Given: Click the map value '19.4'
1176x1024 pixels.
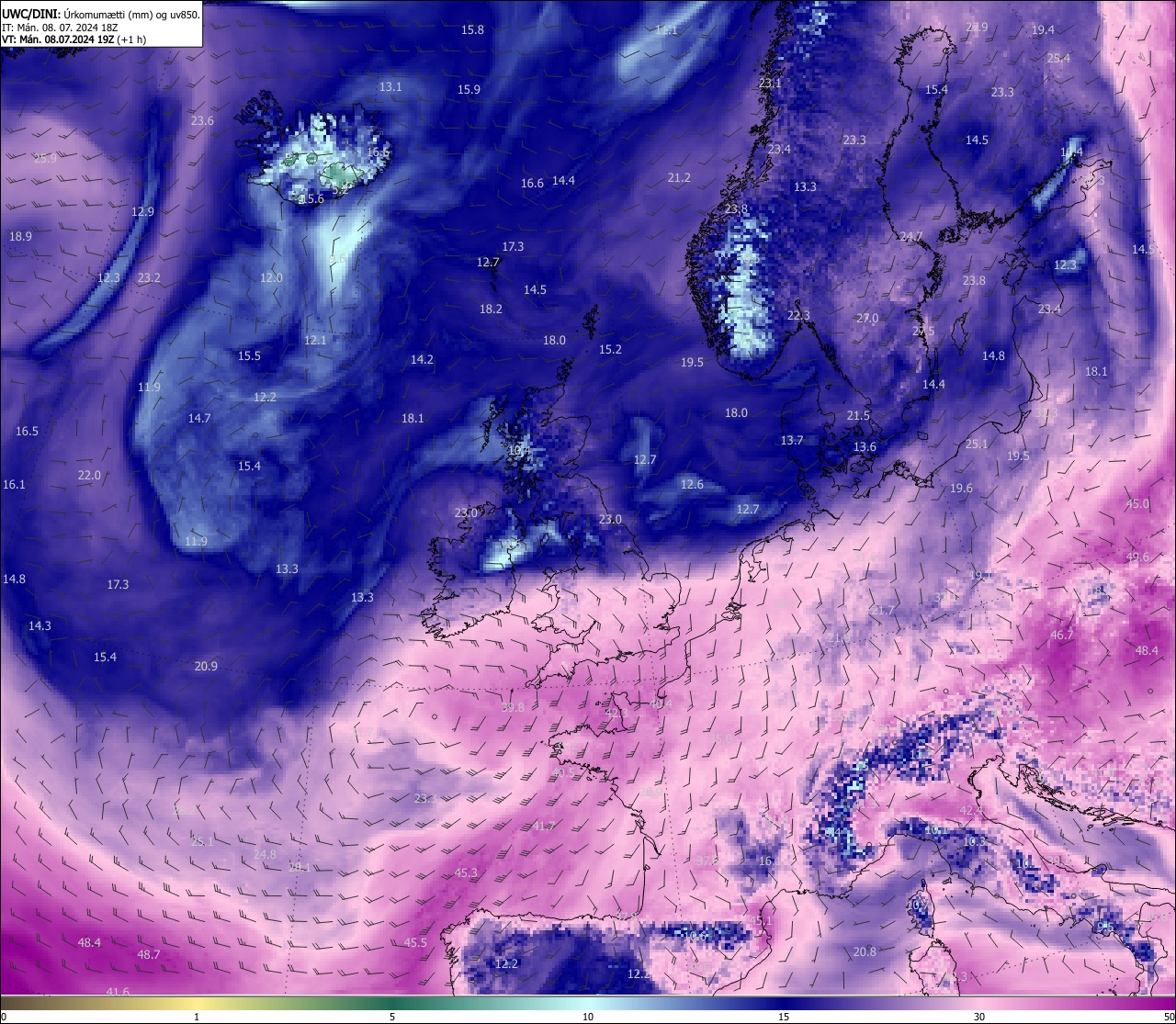Looking at the screenshot, I should tap(1043, 30).
